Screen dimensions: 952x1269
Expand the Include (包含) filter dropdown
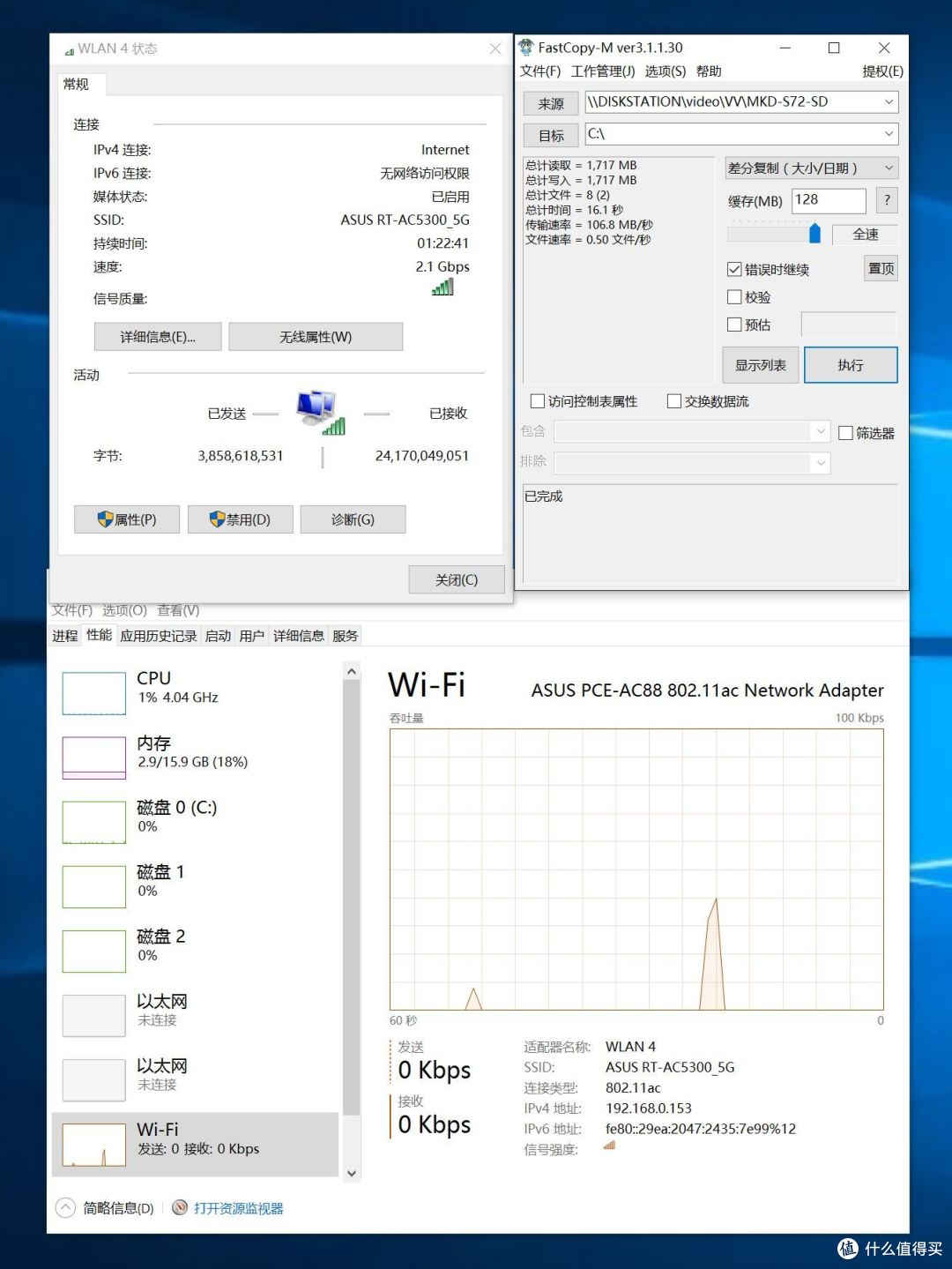coord(821,431)
